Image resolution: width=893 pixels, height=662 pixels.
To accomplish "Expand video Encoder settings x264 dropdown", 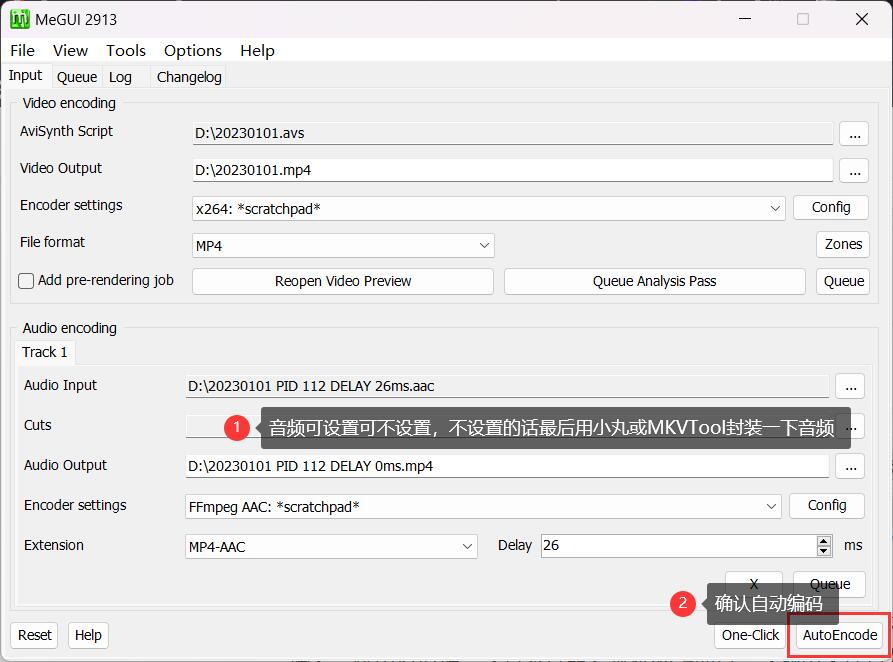I will click(776, 208).
